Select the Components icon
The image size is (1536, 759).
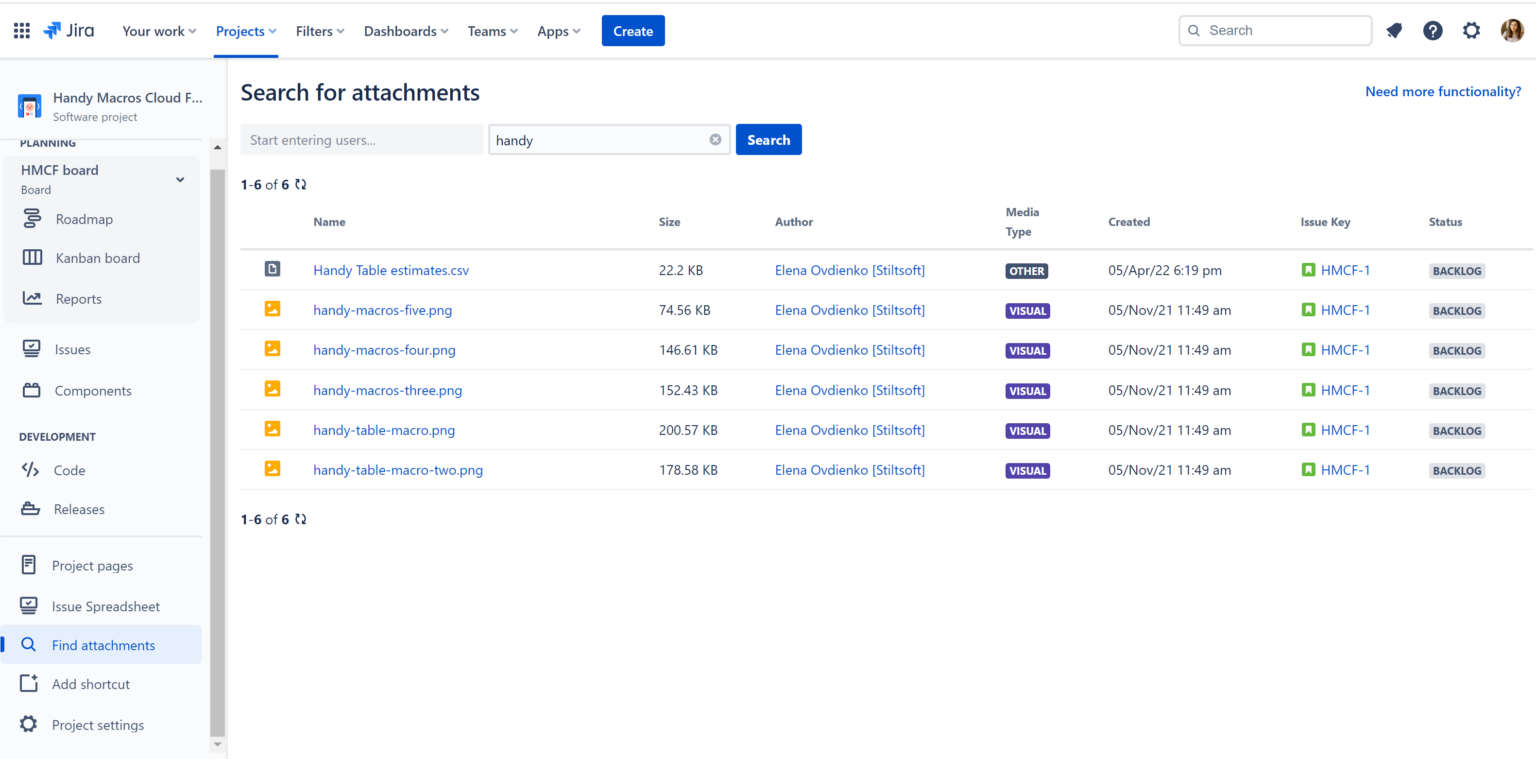30,390
